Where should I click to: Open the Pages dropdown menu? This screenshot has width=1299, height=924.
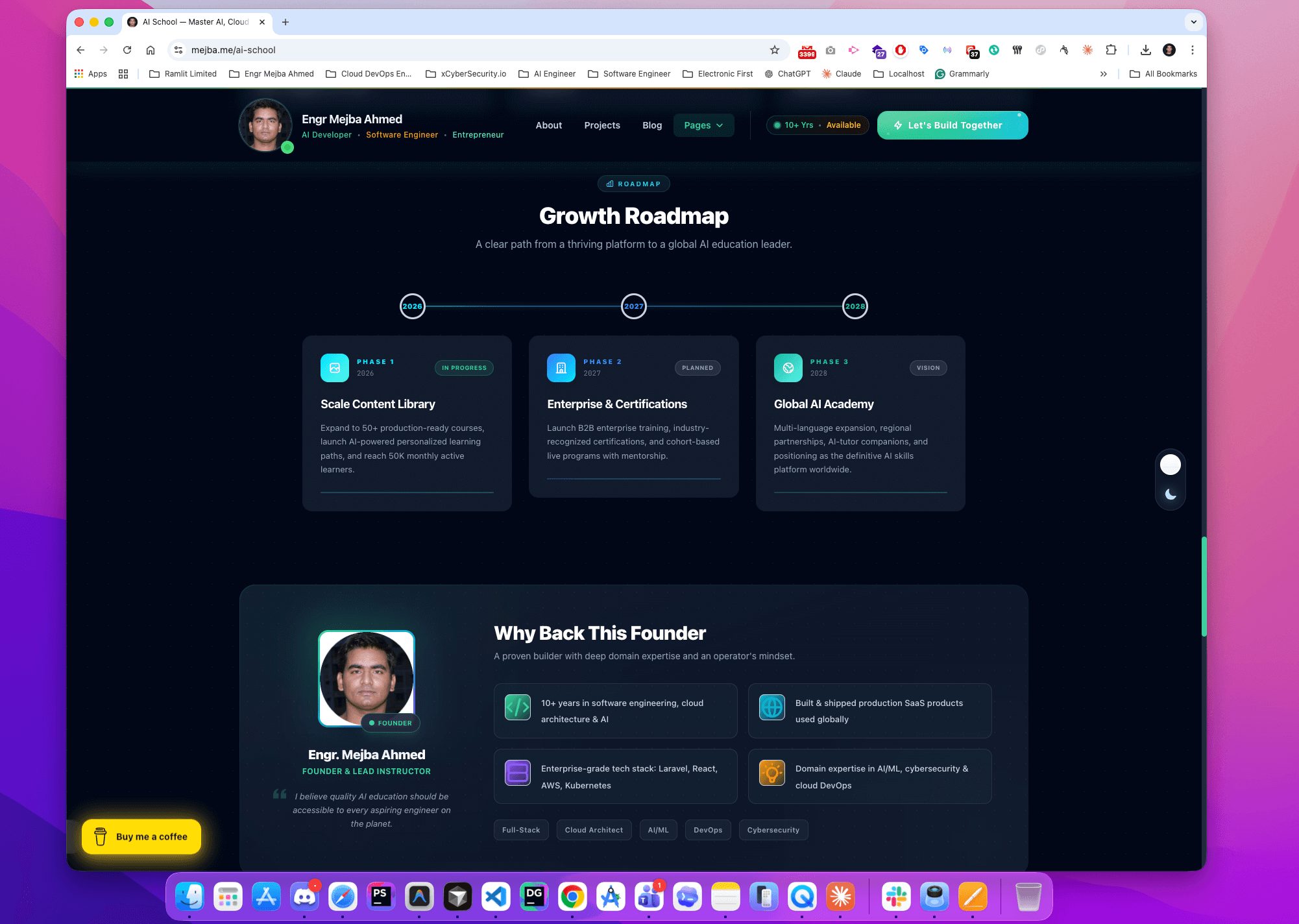point(703,125)
